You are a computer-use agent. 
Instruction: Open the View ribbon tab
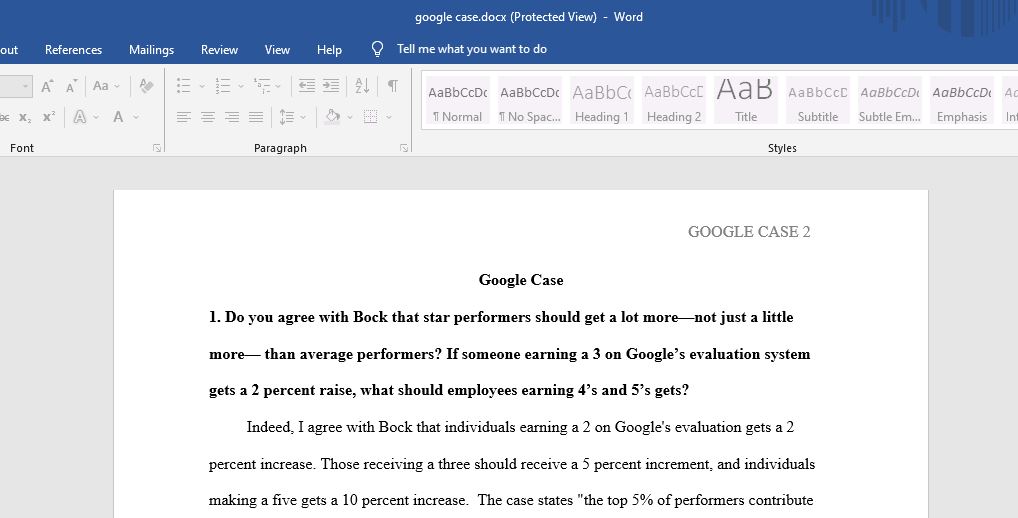[277, 49]
